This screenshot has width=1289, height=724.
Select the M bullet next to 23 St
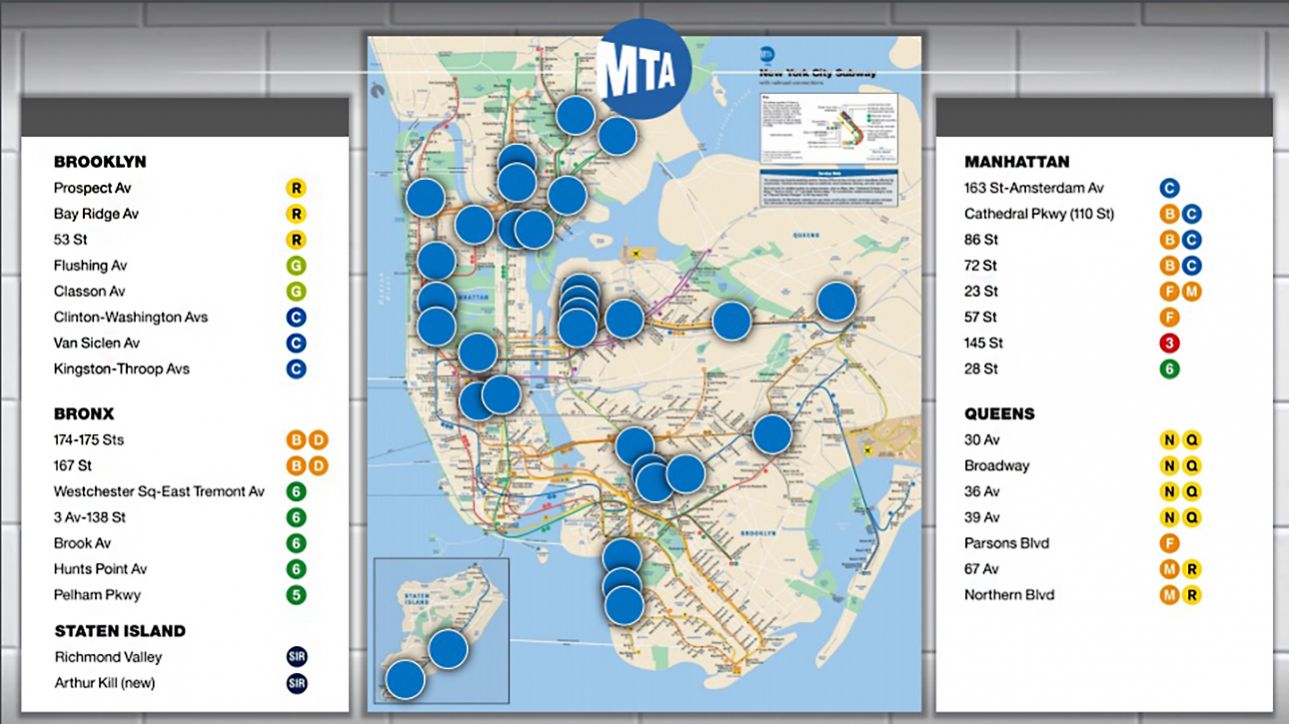tap(1191, 292)
